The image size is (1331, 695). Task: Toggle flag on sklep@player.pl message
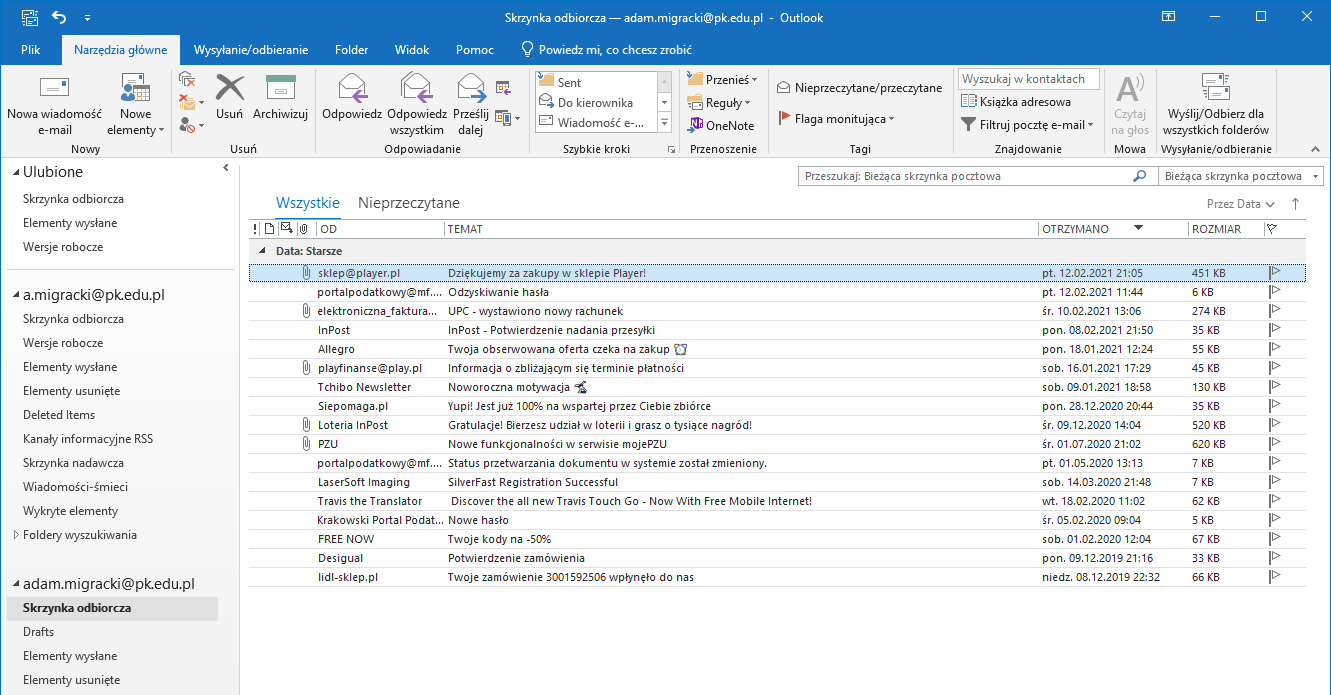[x=1275, y=273]
